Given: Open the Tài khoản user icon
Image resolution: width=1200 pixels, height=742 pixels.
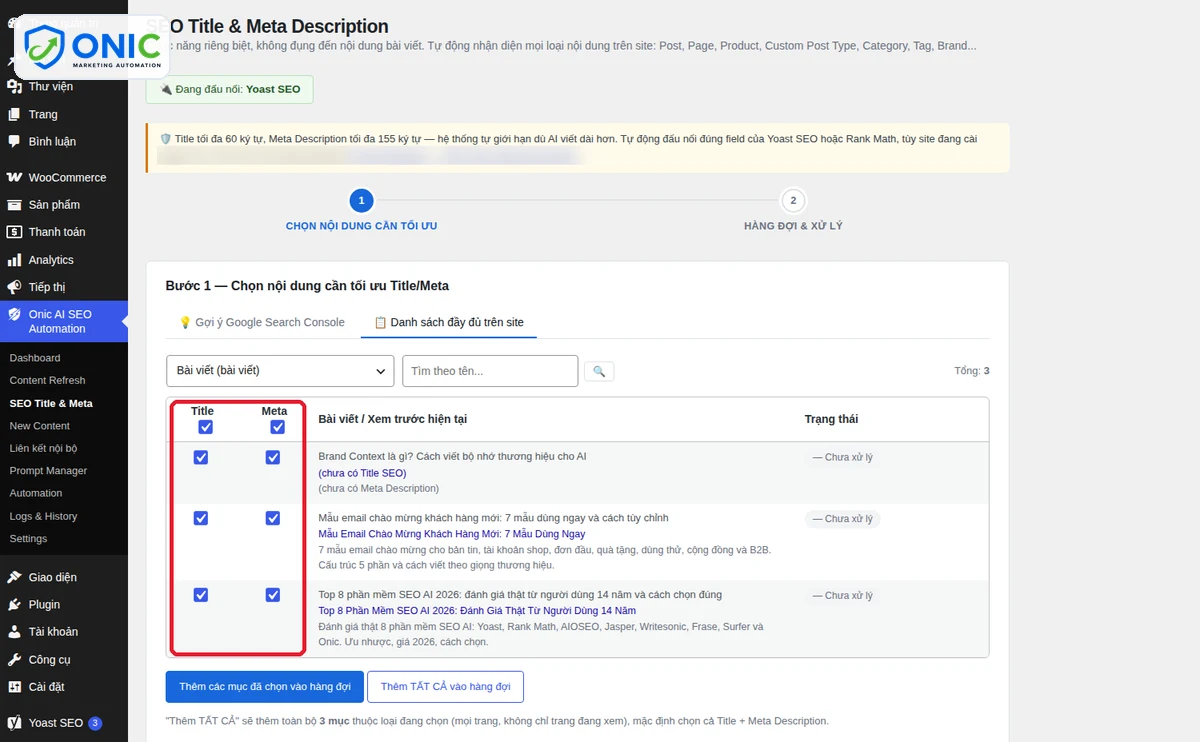Looking at the screenshot, I should coord(14,632).
